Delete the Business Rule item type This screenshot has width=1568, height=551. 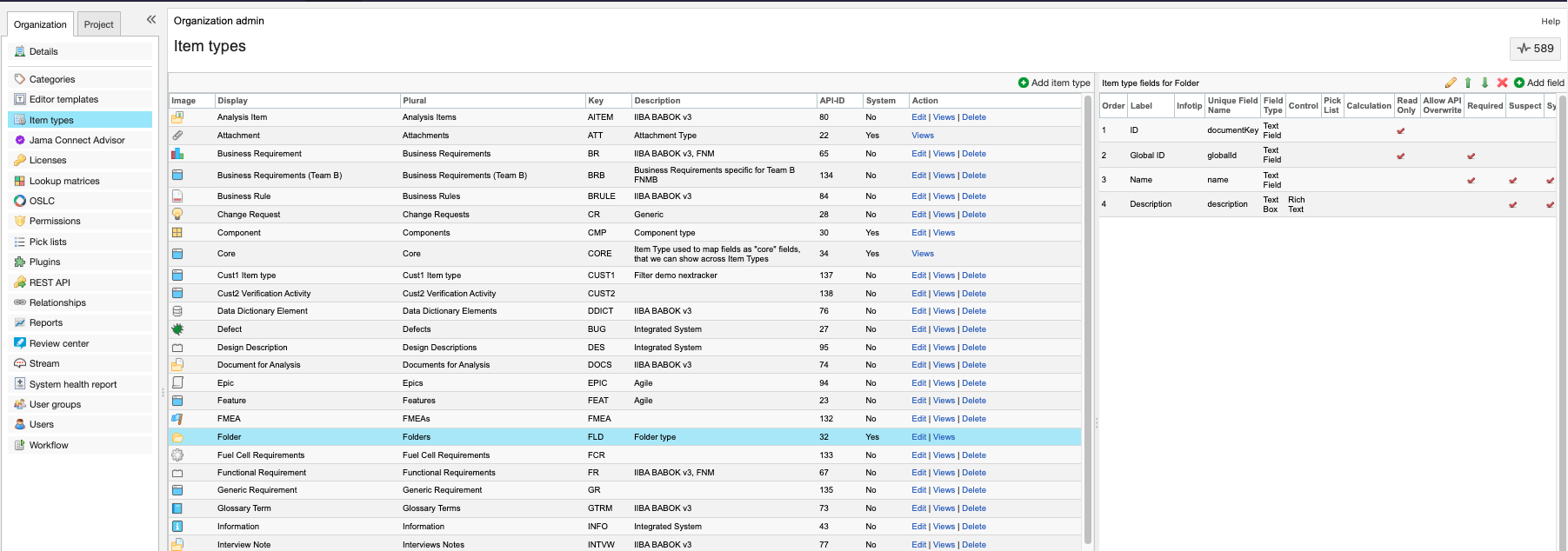(x=974, y=196)
